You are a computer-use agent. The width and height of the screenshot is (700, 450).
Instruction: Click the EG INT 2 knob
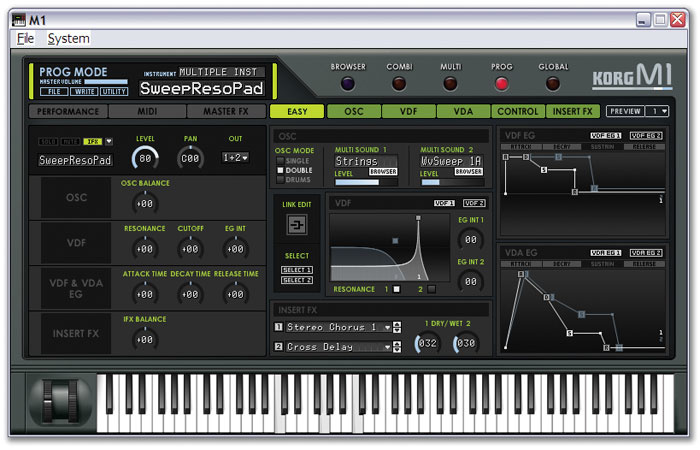[x=471, y=282]
